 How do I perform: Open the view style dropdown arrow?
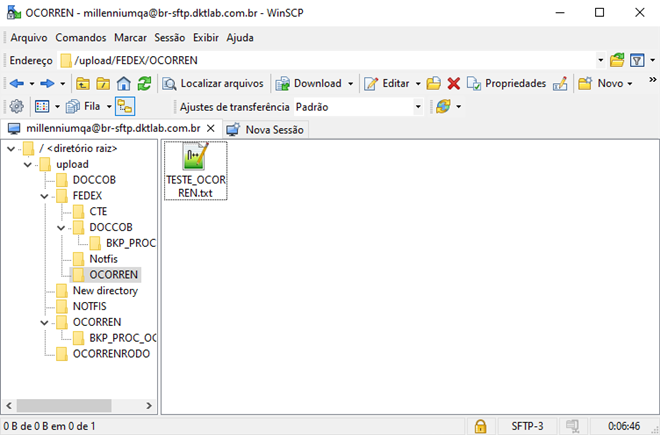coord(57,107)
